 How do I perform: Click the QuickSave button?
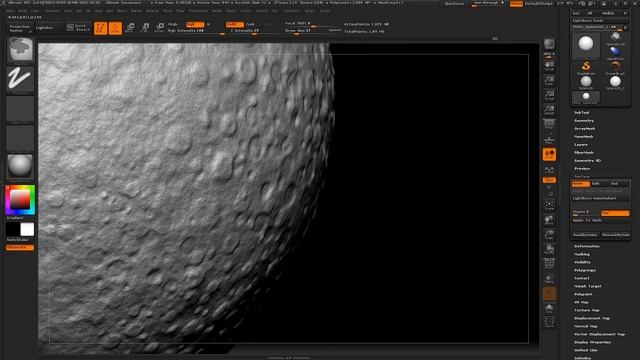454,3
